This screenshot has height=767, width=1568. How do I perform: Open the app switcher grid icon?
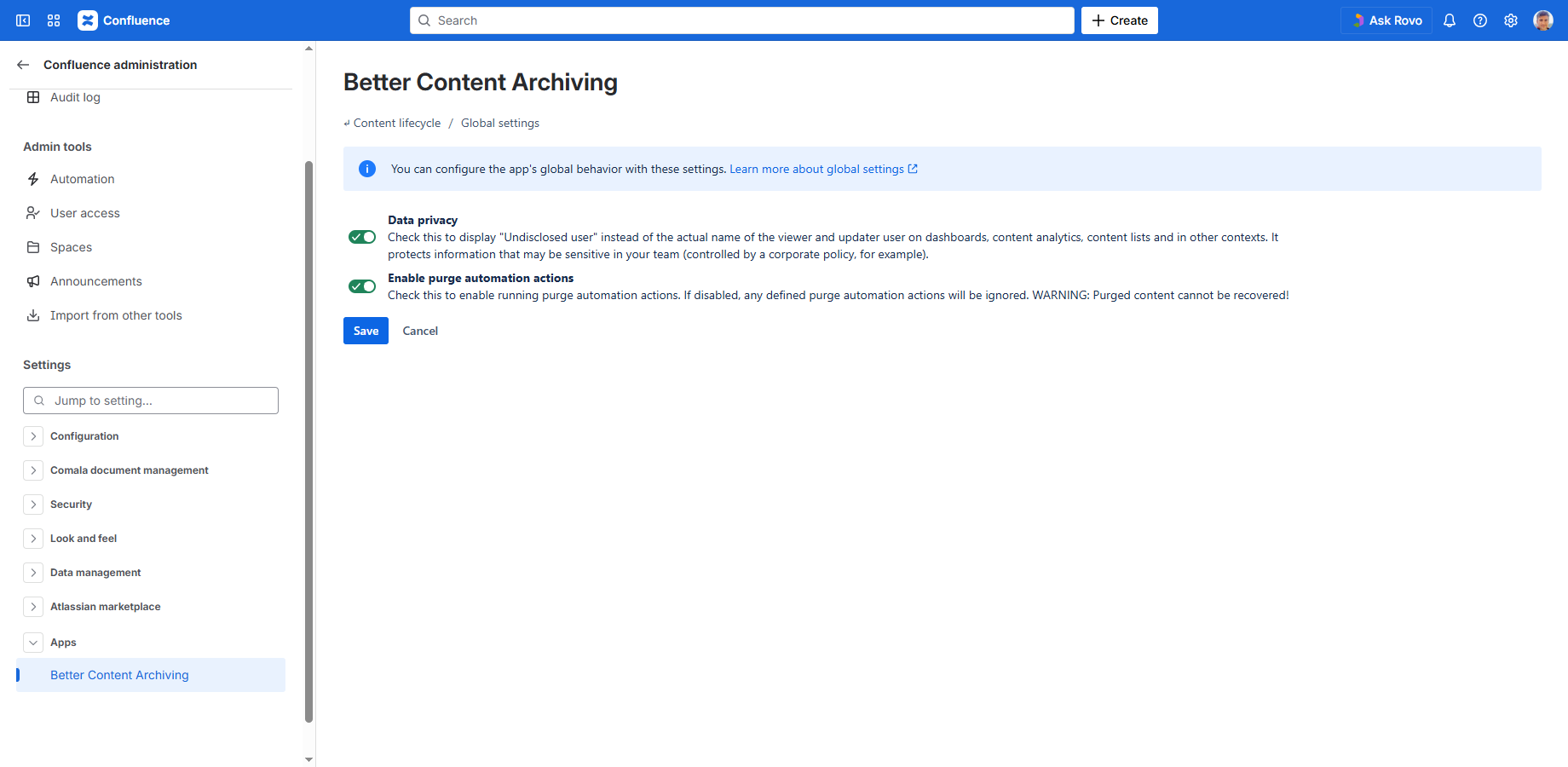[54, 20]
